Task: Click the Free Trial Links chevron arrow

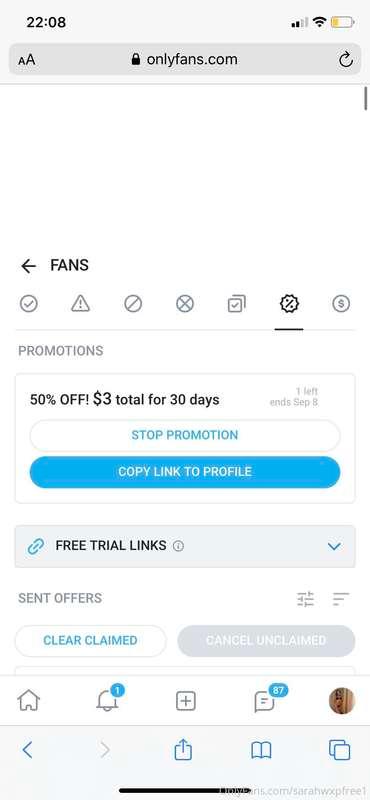Action: tap(334, 546)
